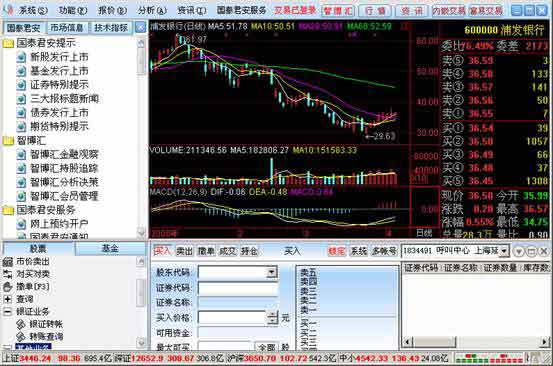Click the round down-arrow button in trading panel
Image resolution: width=553 pixels, height=366 pixels.
tap(519, 251)
